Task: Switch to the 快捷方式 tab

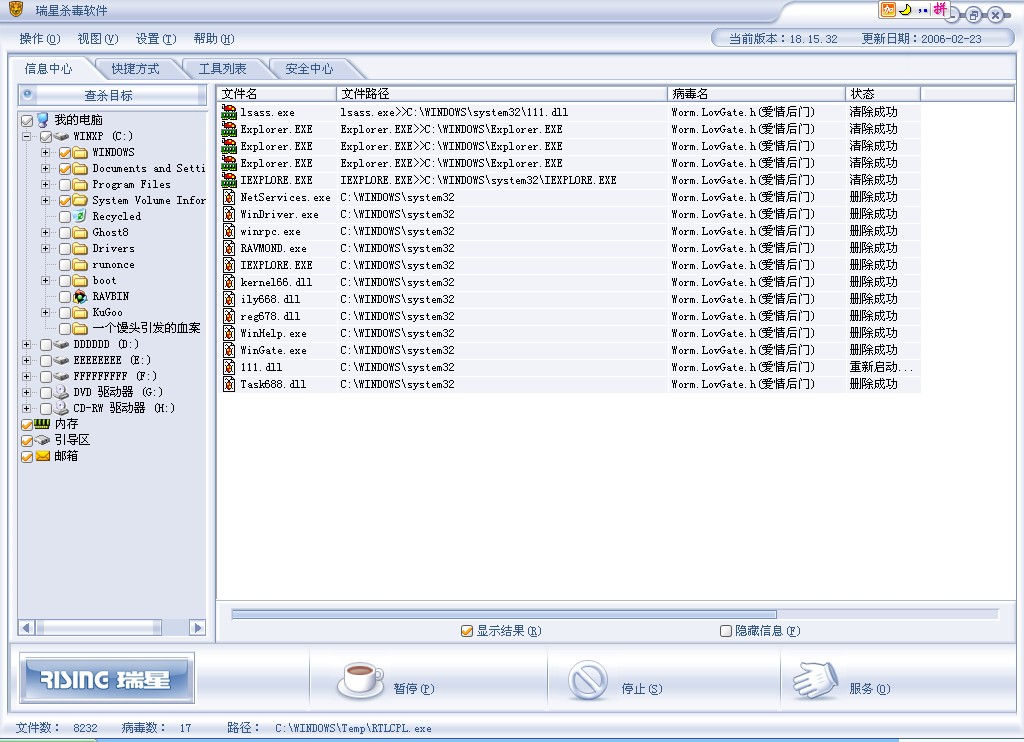Action: tap(135, 69)
